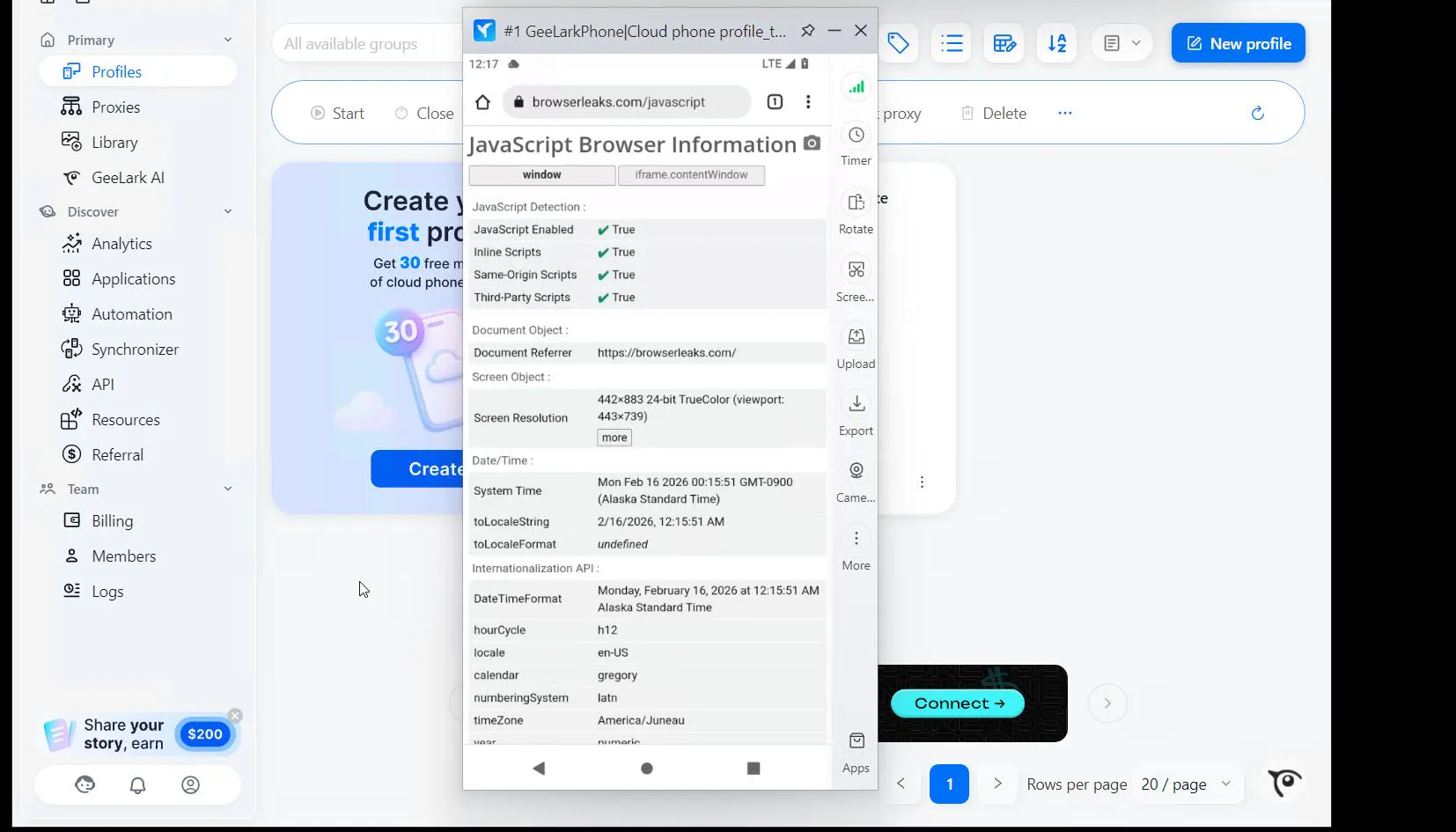Take a screenshot with the Scree... tool
Screen dimensions: 1456x832
[x=856, y=280]
